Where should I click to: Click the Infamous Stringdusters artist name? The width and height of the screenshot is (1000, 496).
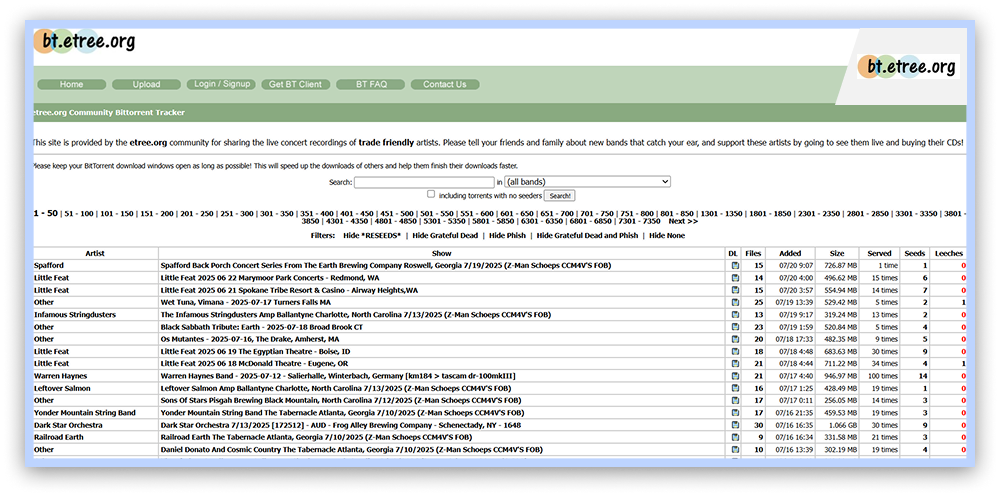pos(75,314)
